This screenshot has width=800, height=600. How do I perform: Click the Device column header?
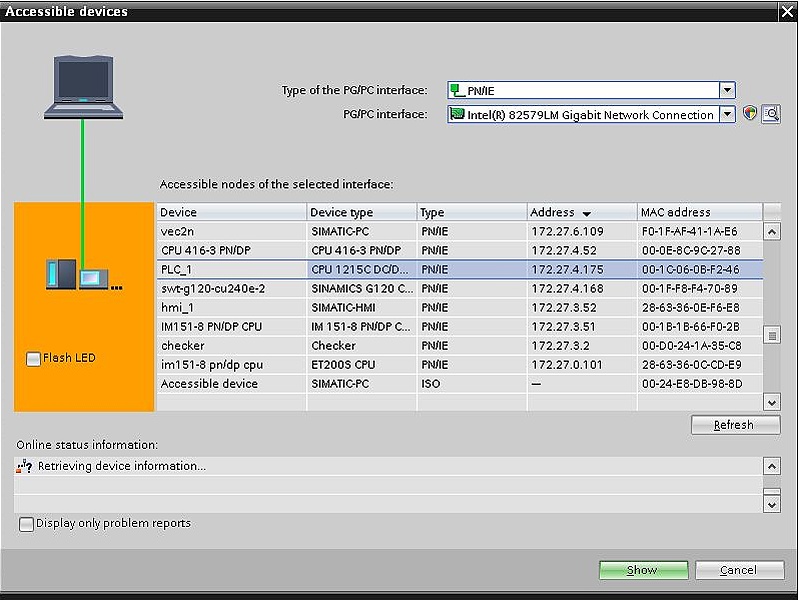231,212
